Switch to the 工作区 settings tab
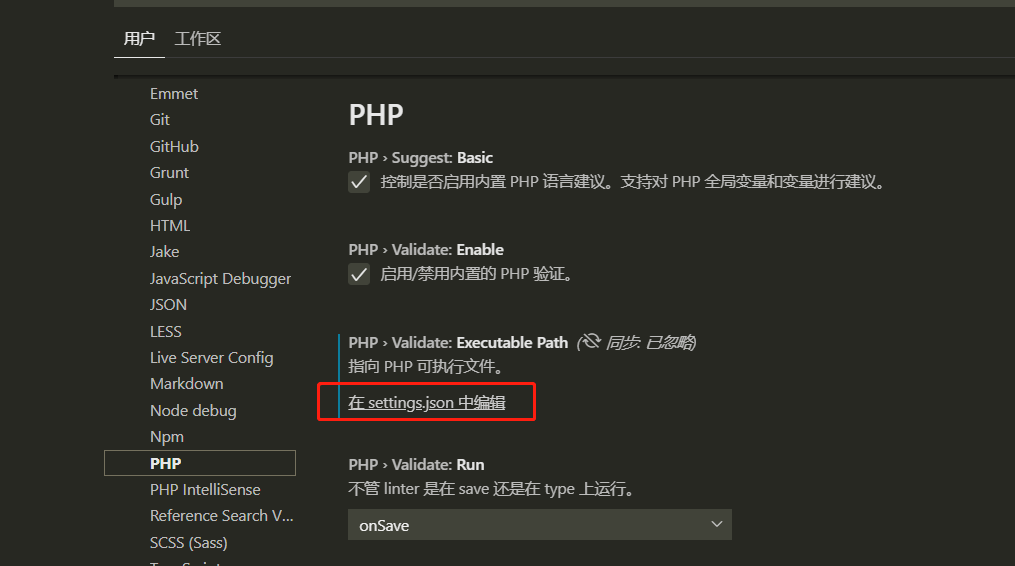 click(x=197, y=39)
